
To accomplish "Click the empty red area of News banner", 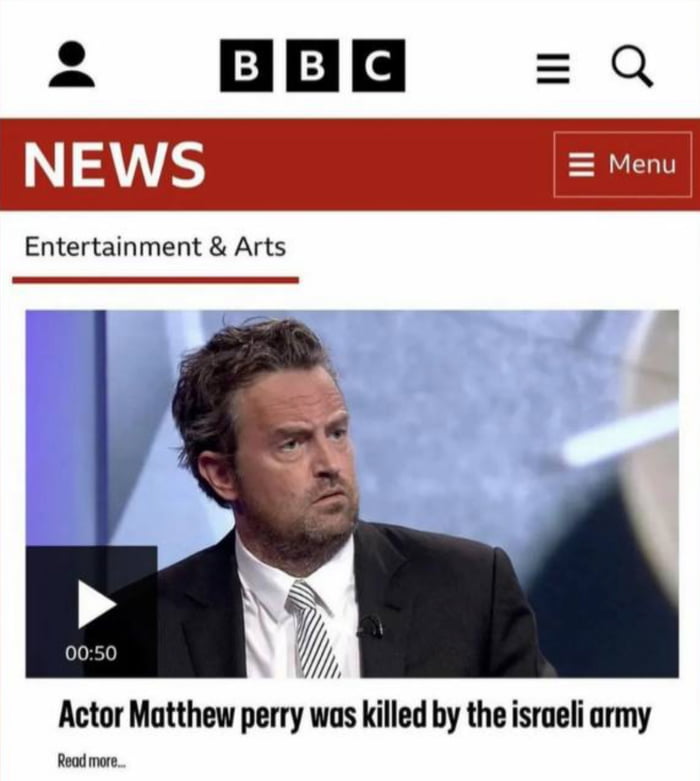I will (x=379, y=164).
